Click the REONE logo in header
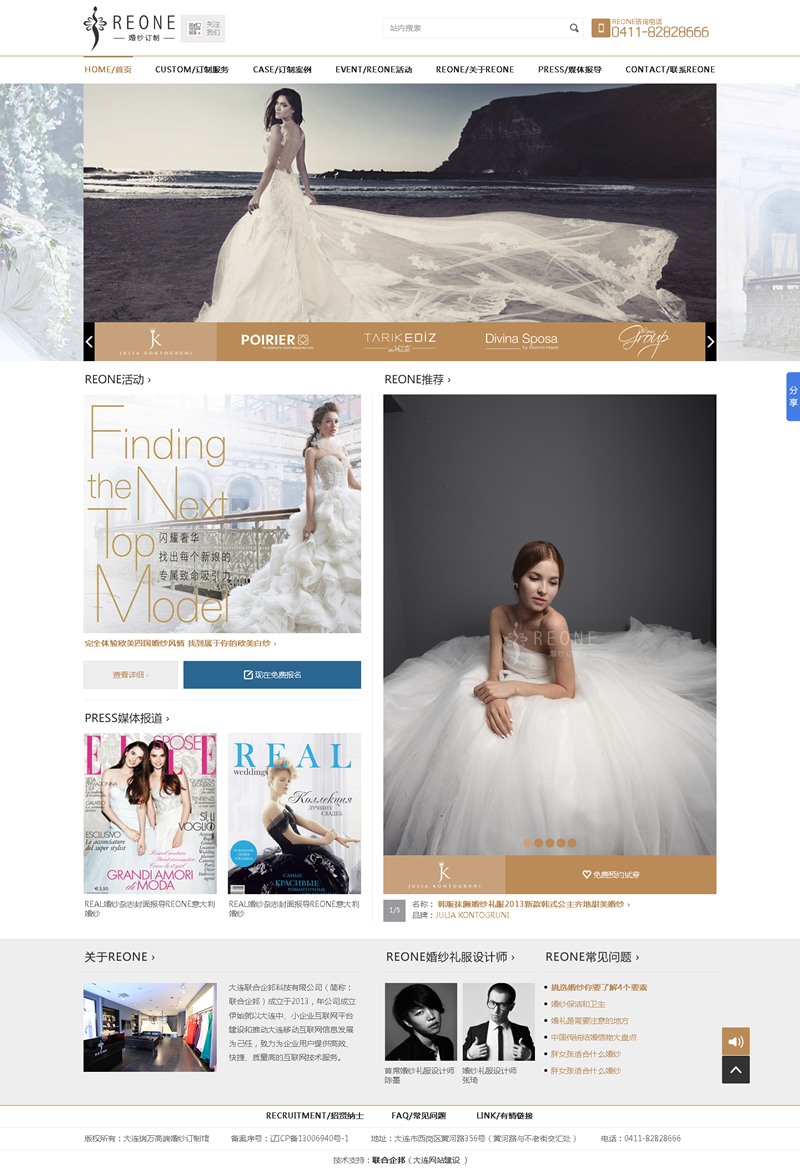The height and width of the screenshot is (1172, 800). [130, 28]
